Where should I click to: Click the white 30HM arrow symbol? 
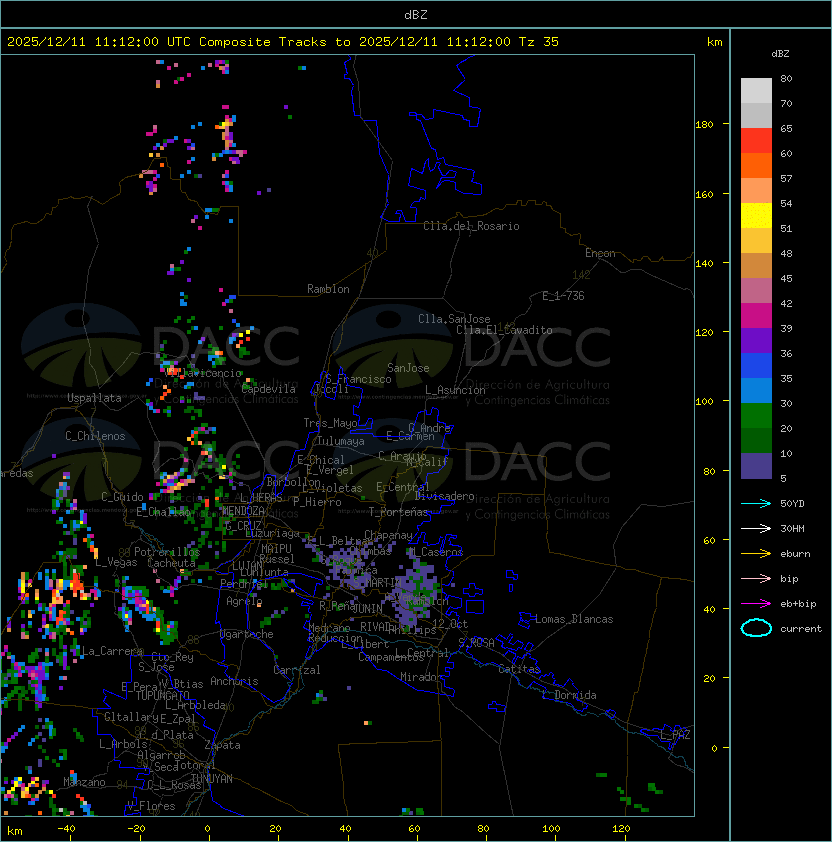[756, 528]
